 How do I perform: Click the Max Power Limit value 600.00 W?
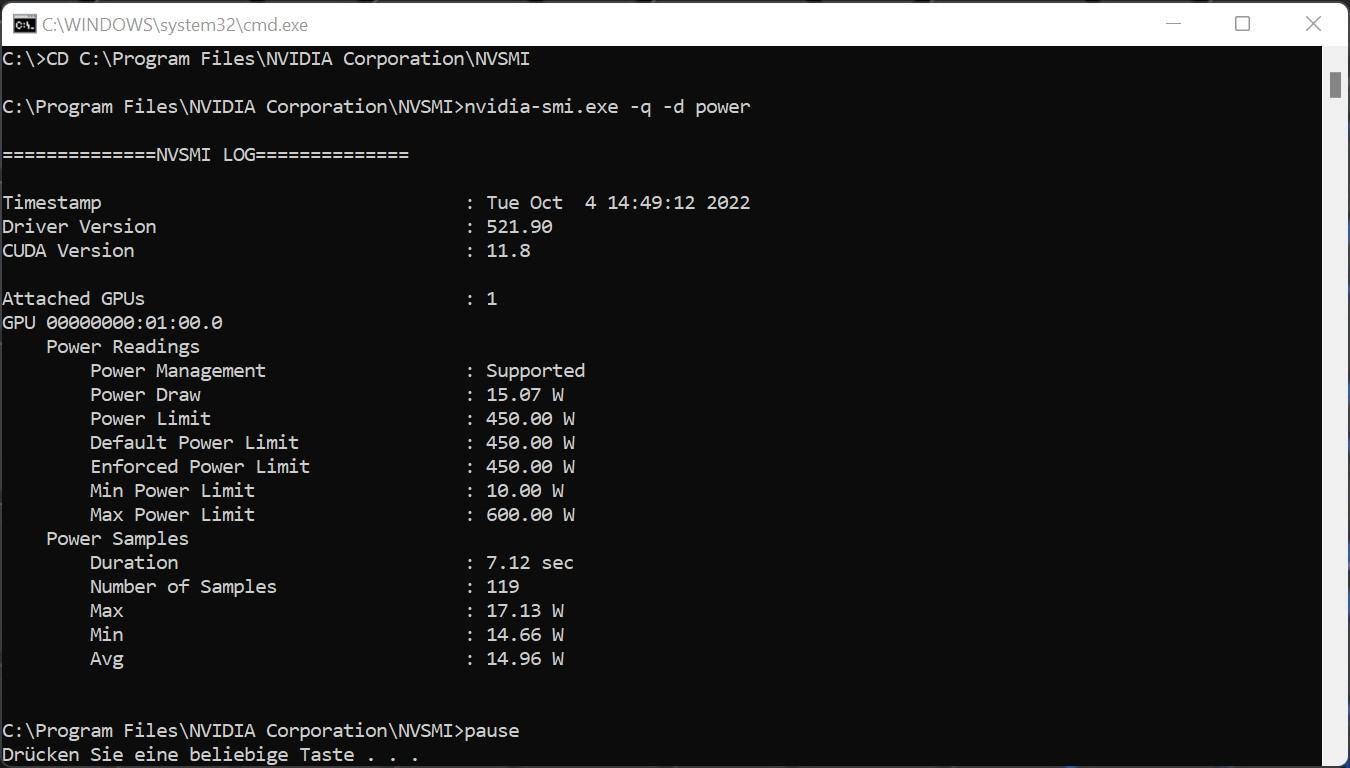click(x=530, y=515)
